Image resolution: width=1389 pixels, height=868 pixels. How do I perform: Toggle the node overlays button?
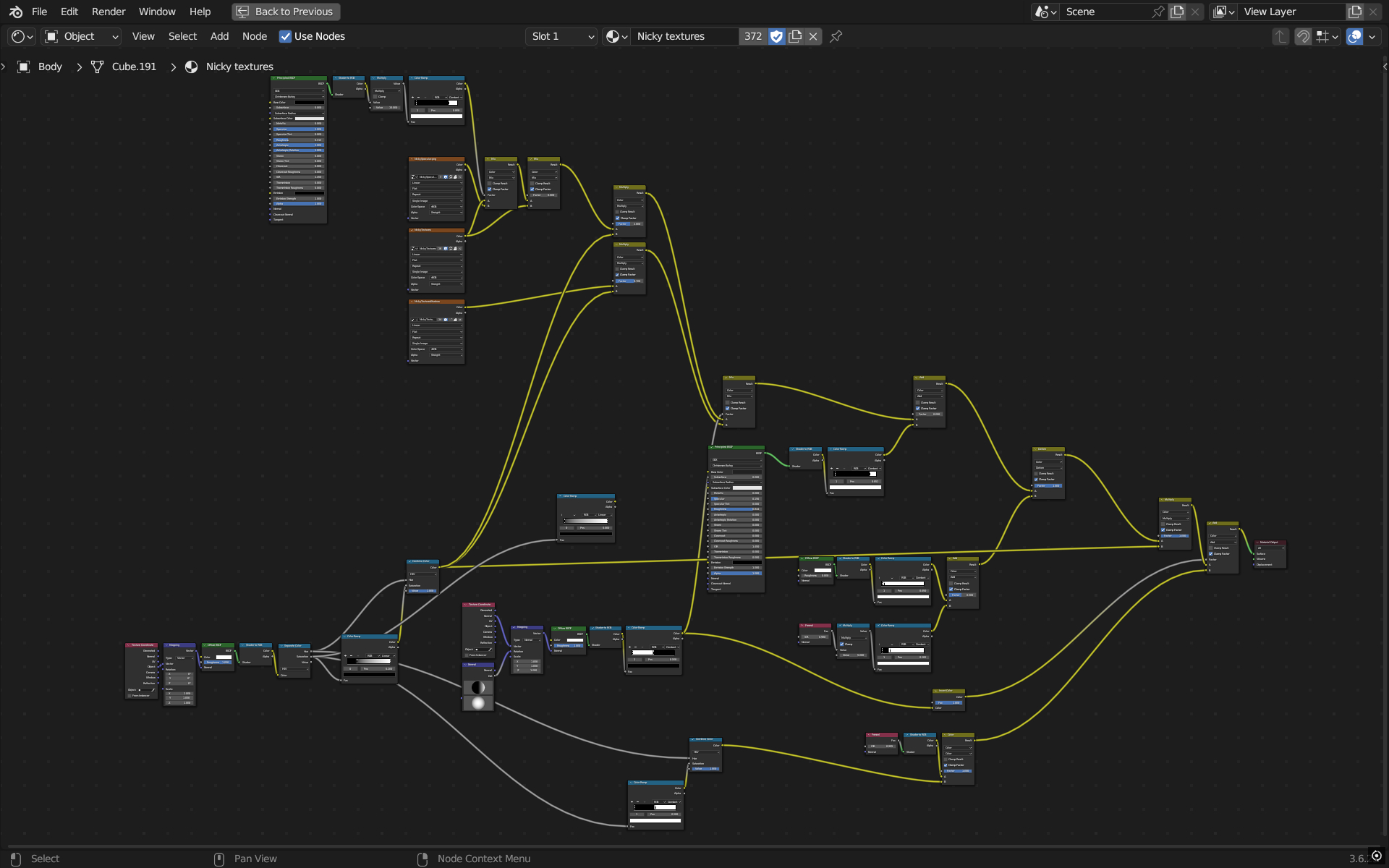(x=1354, y=36)
